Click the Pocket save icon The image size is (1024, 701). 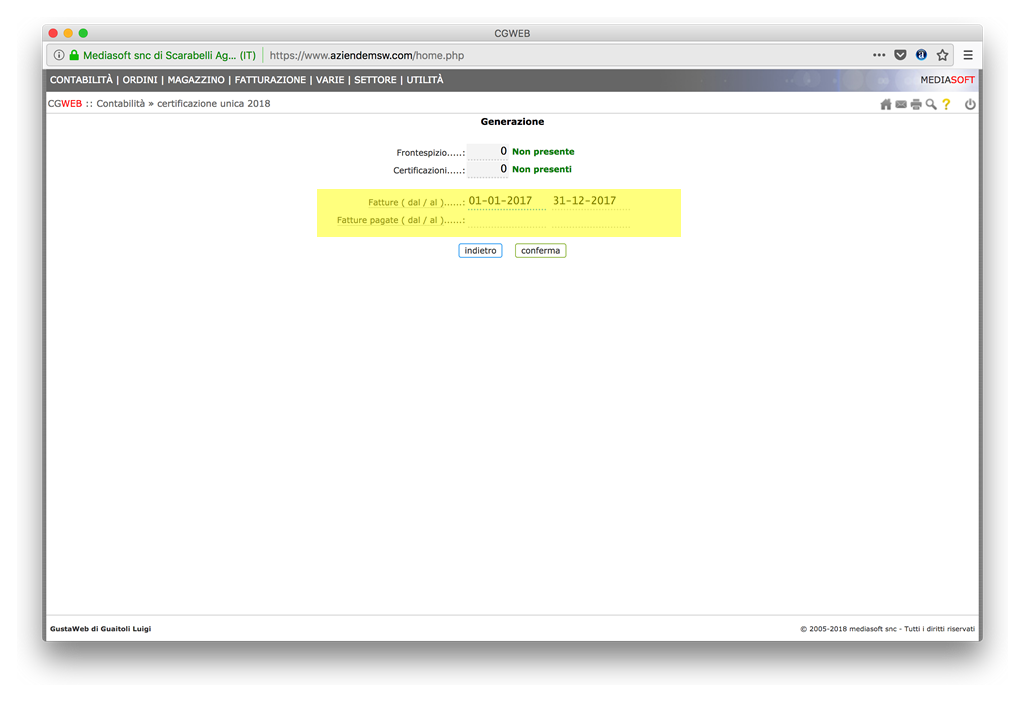point(900,55)
